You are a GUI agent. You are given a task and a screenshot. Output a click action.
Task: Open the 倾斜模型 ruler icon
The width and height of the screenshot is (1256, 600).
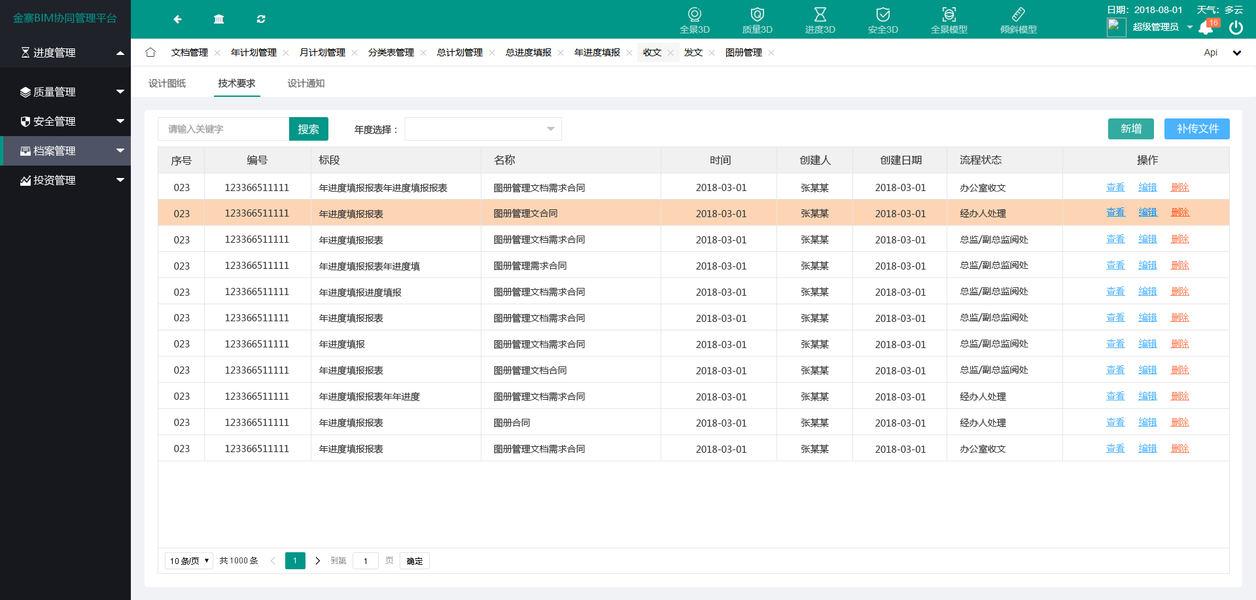pos(1018,14)
